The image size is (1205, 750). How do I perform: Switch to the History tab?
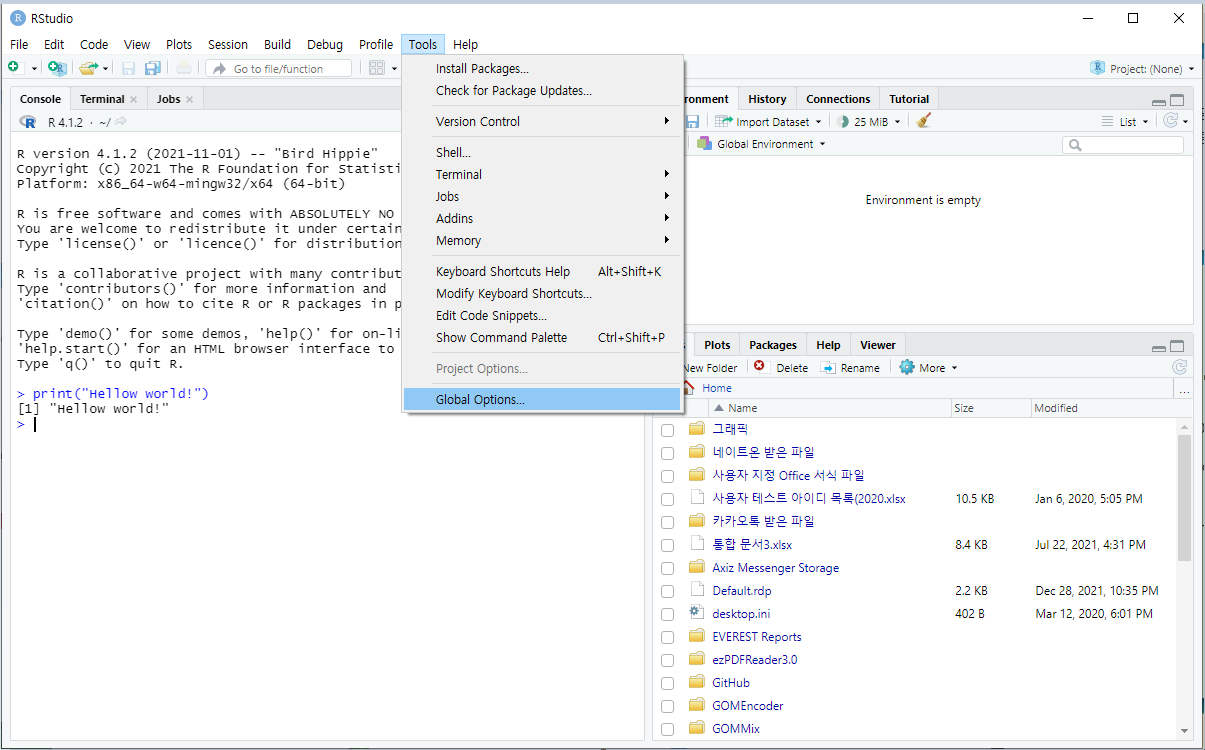coord(767,99)
